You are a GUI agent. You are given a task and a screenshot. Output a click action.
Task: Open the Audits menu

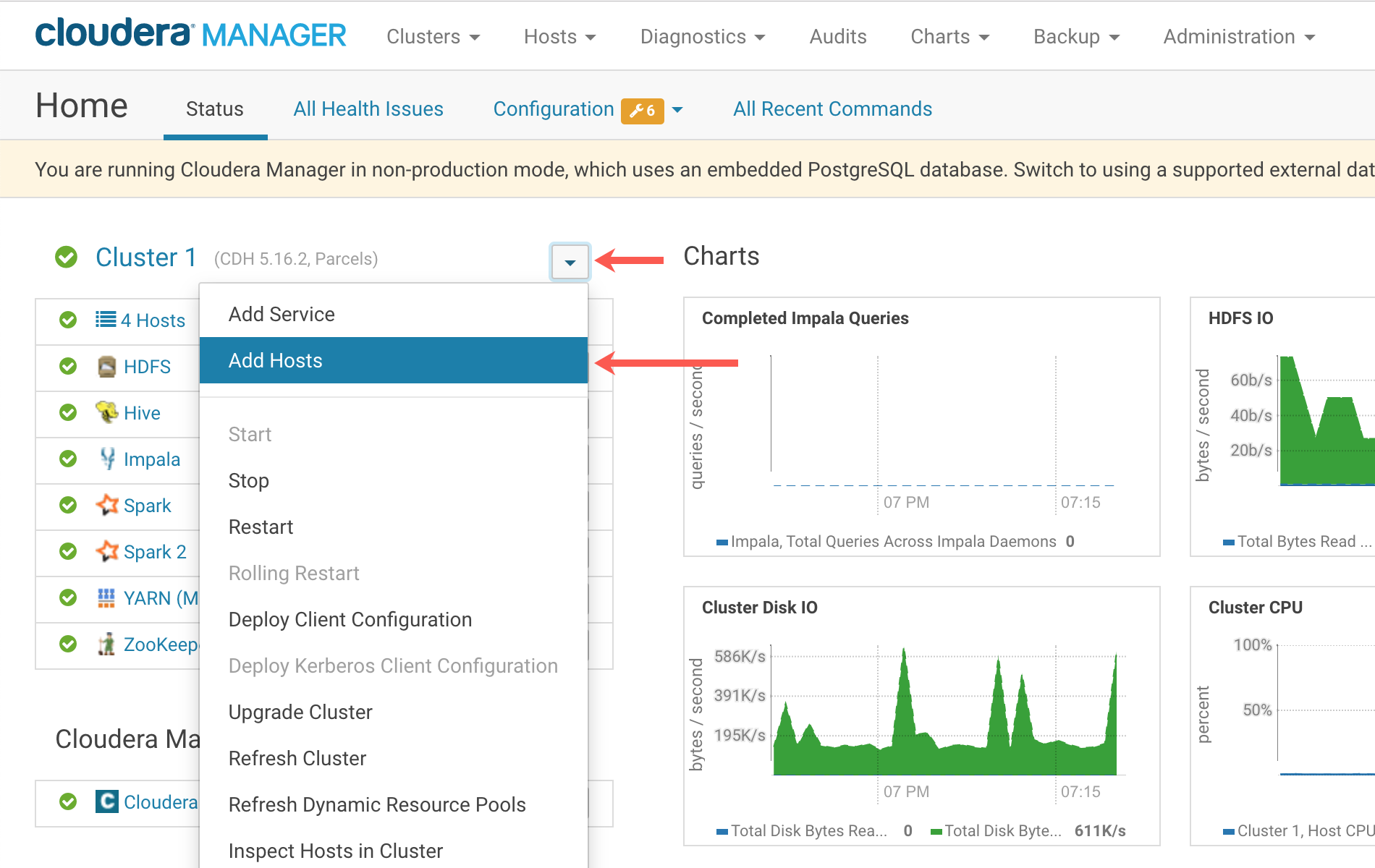pos(837,36)
